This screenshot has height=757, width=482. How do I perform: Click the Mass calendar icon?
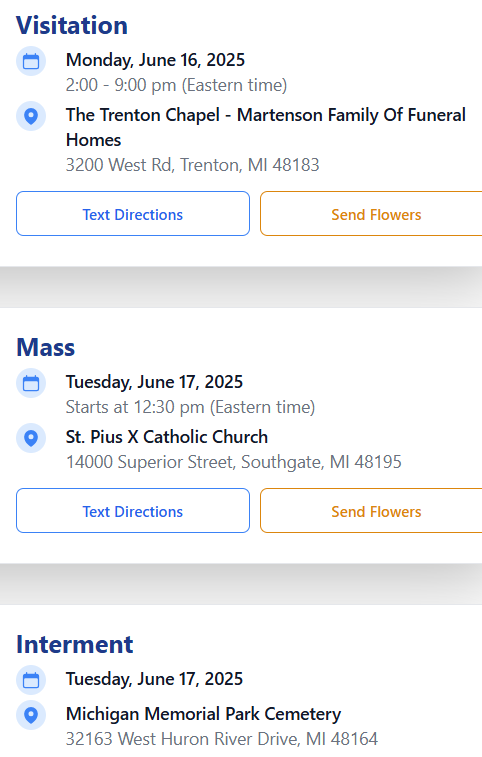31,383
